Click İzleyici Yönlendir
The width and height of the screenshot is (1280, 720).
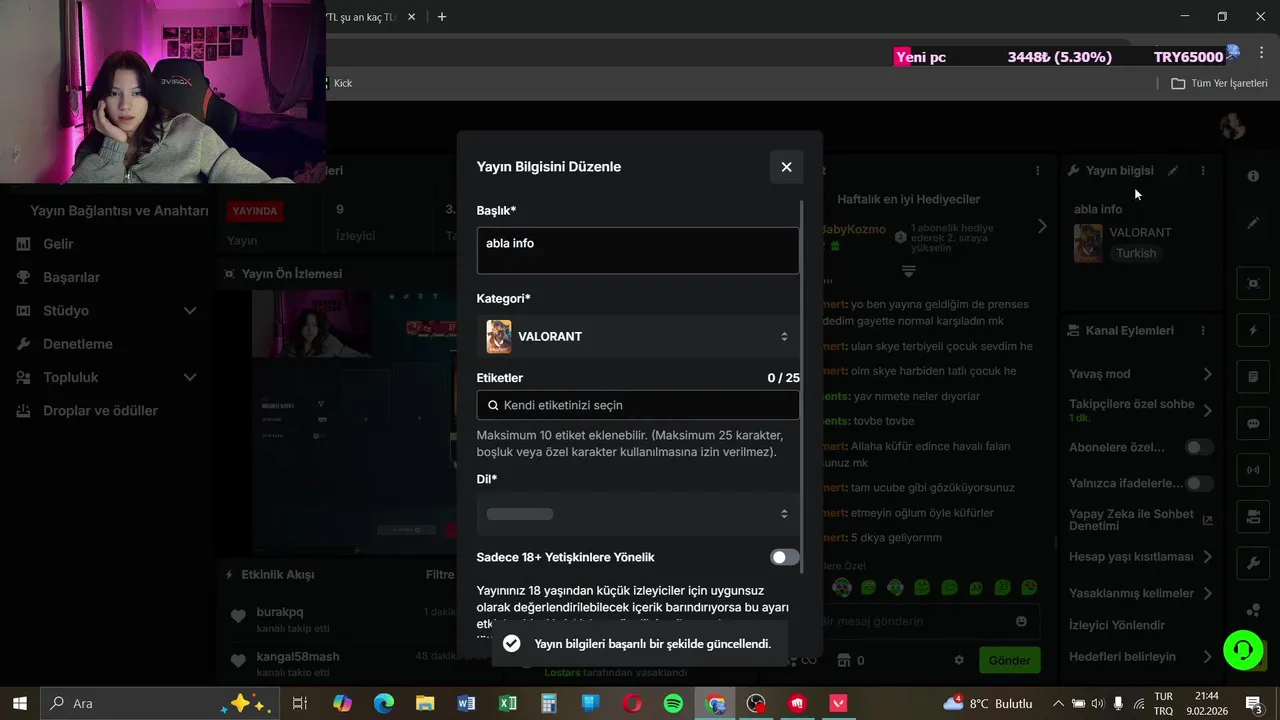coord(1117,625)
